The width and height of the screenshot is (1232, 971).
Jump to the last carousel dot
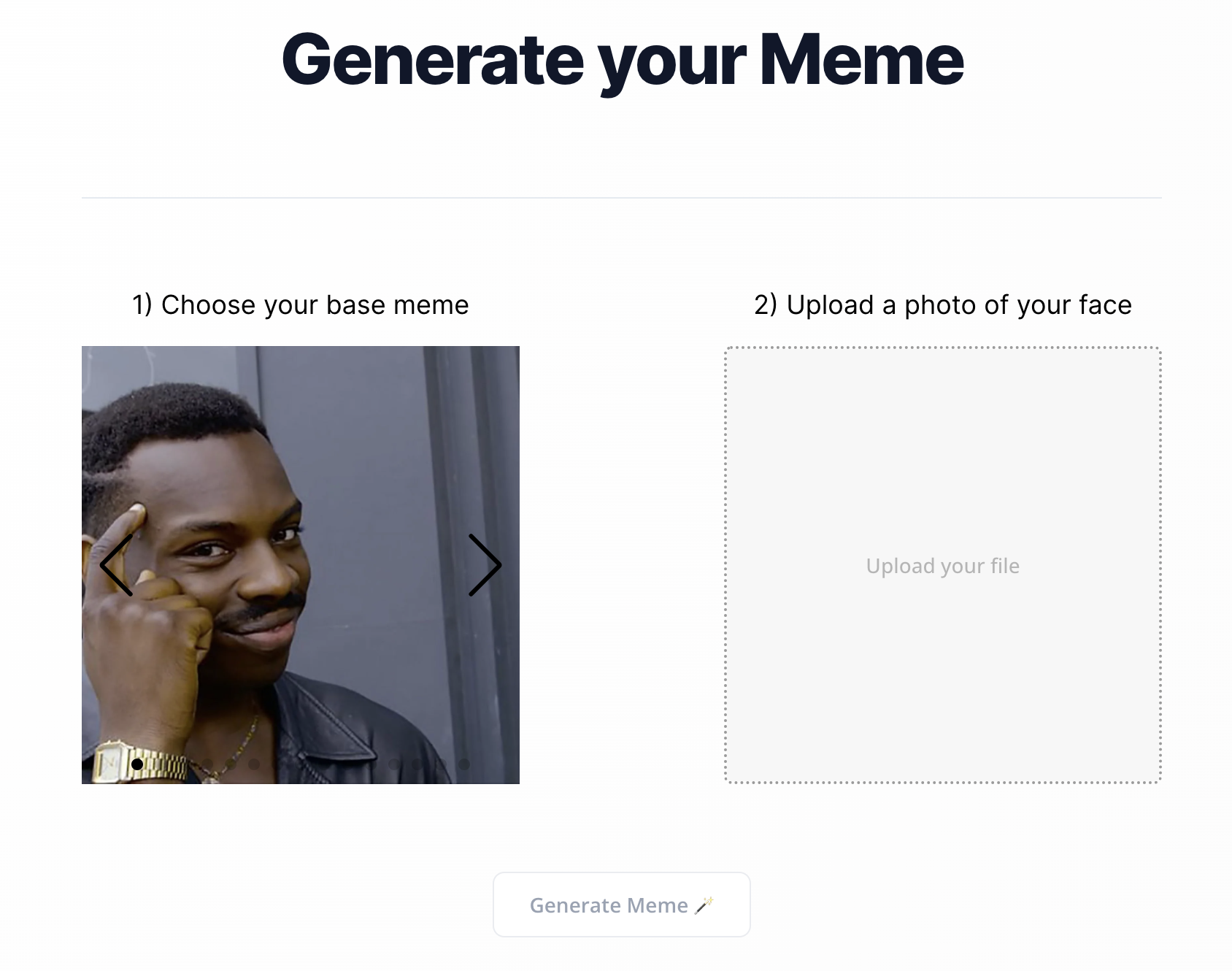point(464,764)
